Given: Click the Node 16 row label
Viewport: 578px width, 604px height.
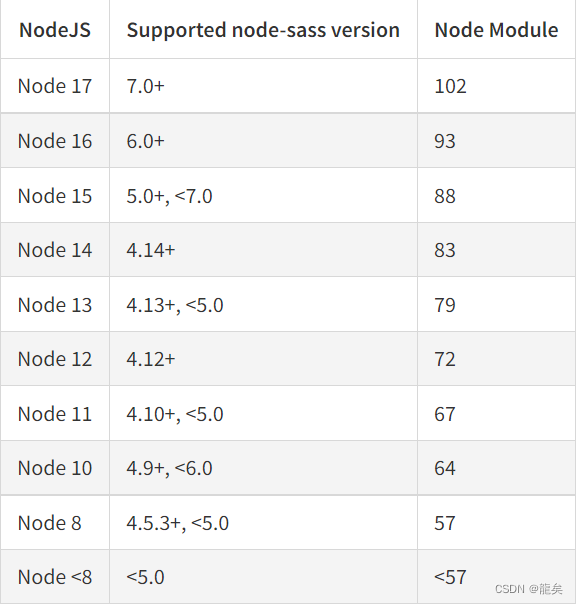Looking at the screenshot, I should point(55,141).
